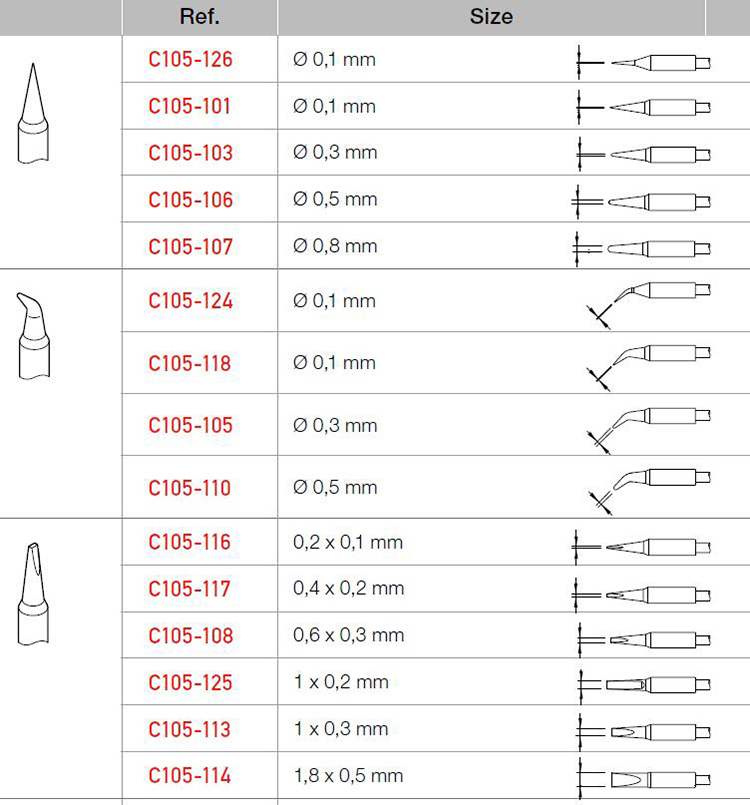The height and width of the screenshot is (805, 750).
Task: Click the C105-126 tip dimension diagram
Action: click(x=644, y=62)
